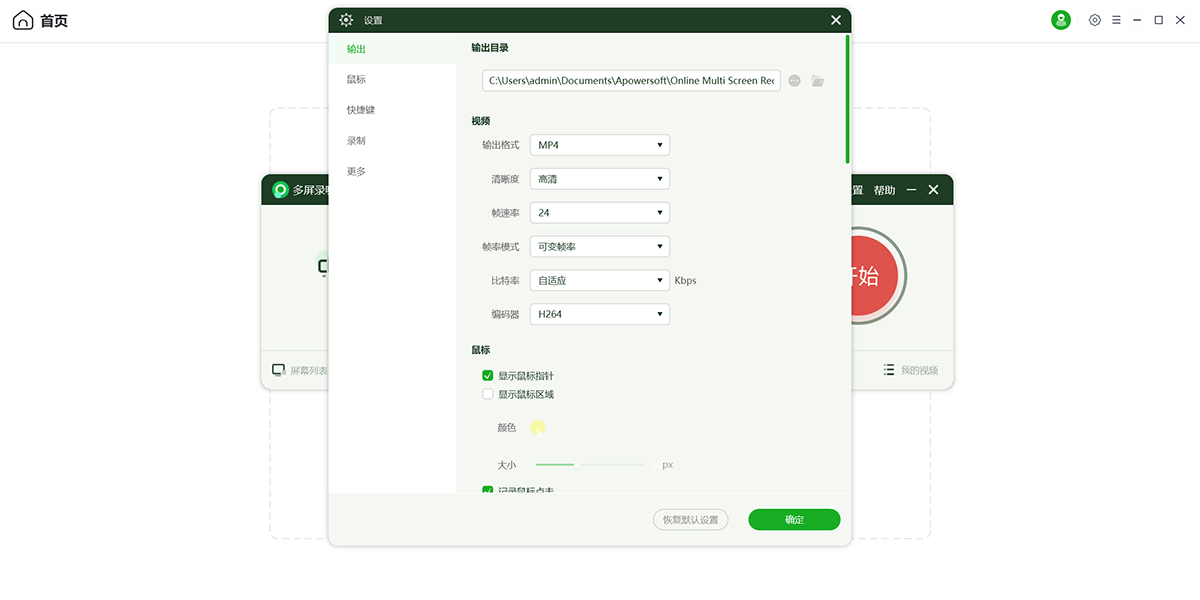Open main window settings gear icon
1200x600 pixels.
click(1095, 20)
